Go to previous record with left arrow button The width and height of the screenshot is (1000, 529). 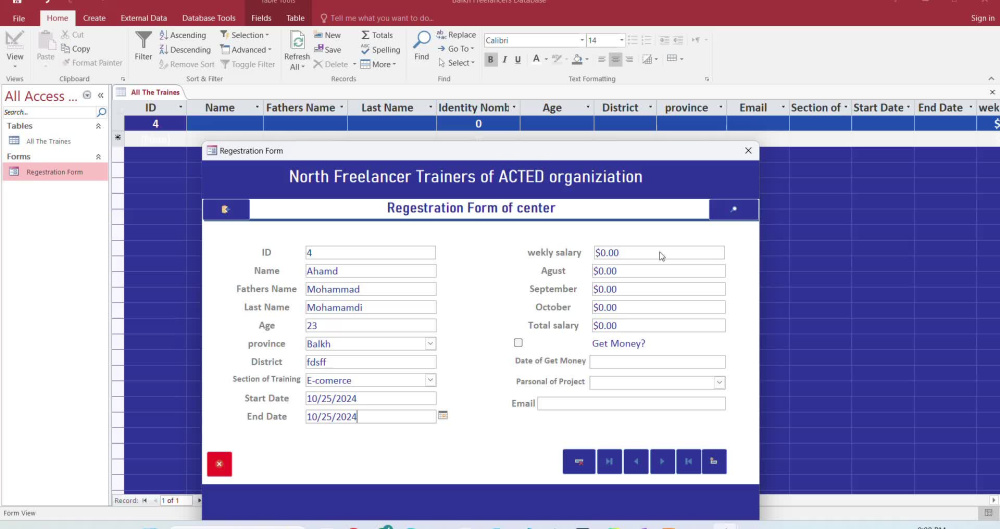click(x=636, y=461)
